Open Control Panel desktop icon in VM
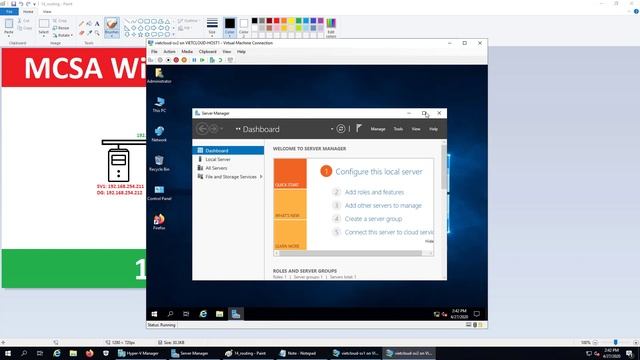Screen dimensions: 640x360 pos(159,193)
